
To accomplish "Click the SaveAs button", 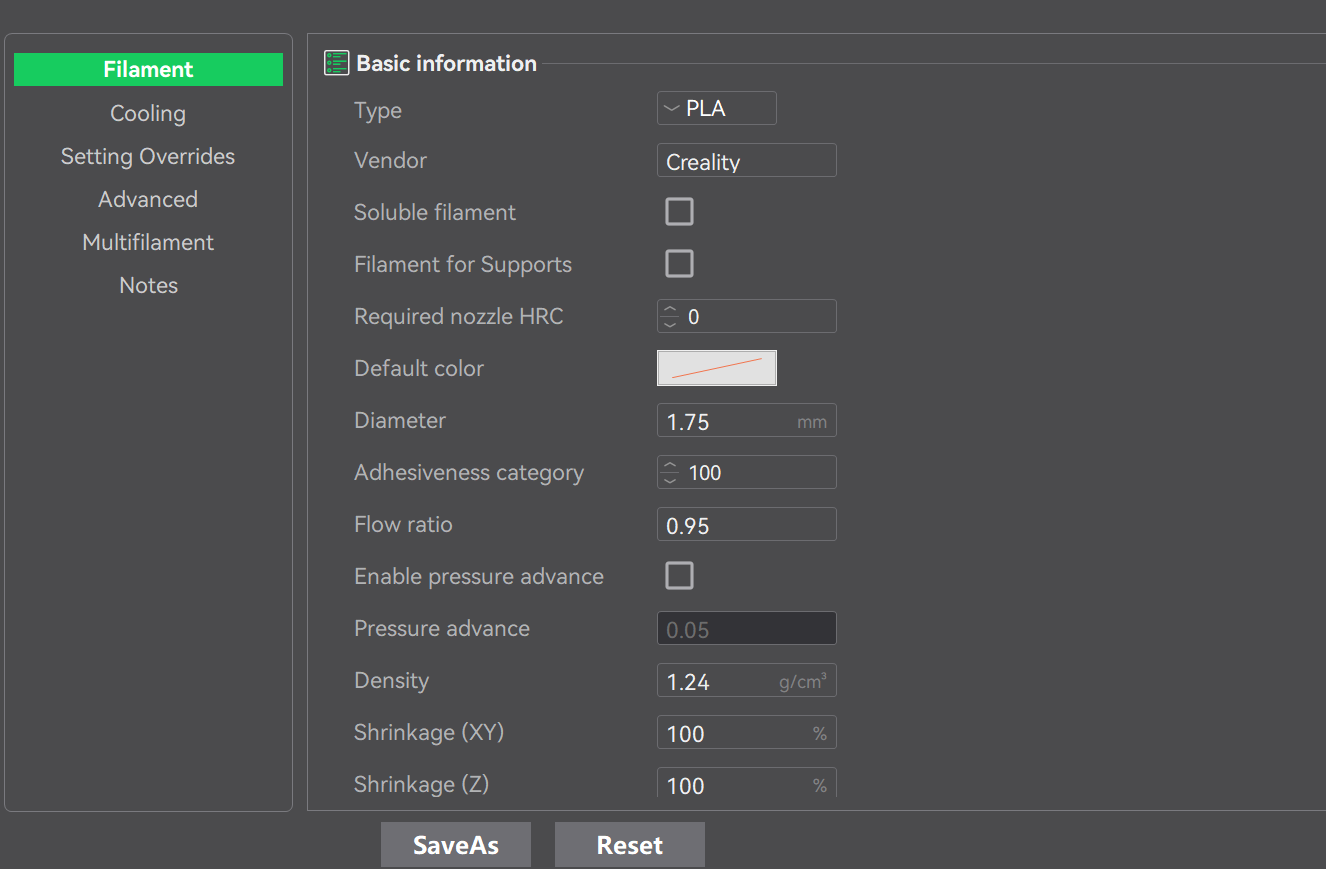I will [x=456, y=845].
